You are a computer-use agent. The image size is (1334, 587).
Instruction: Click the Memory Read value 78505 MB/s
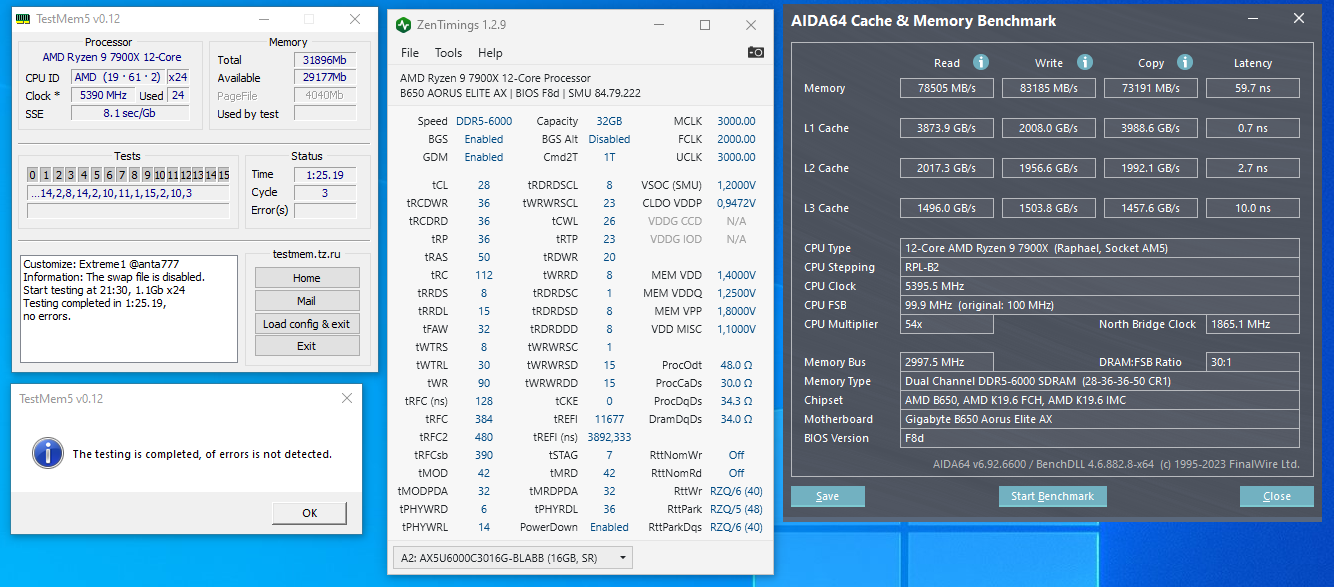(x=946, y=88)
